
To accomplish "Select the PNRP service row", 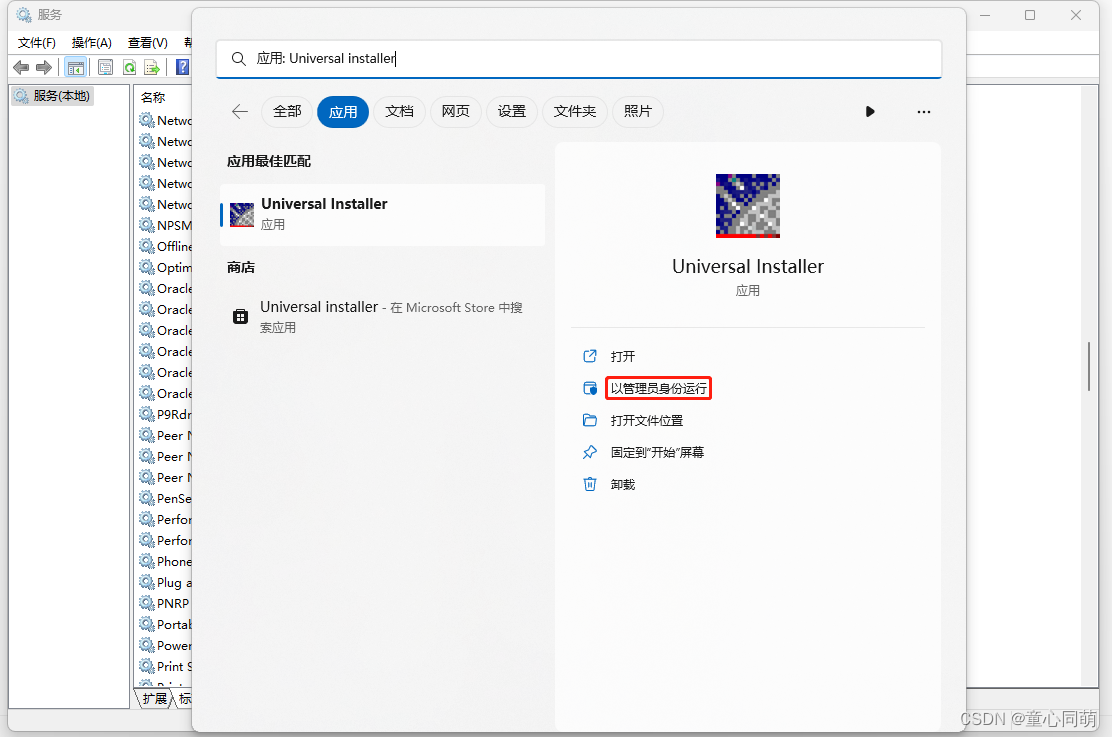I will pyautogui.click(x=165, y=604).
